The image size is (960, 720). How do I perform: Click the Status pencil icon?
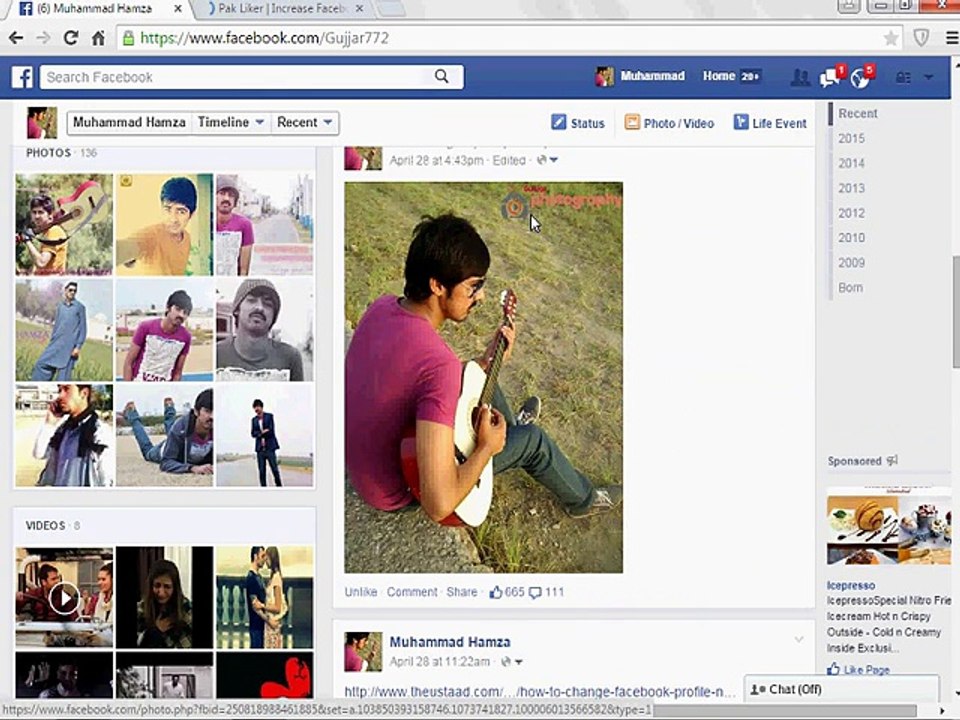point(558,122)
